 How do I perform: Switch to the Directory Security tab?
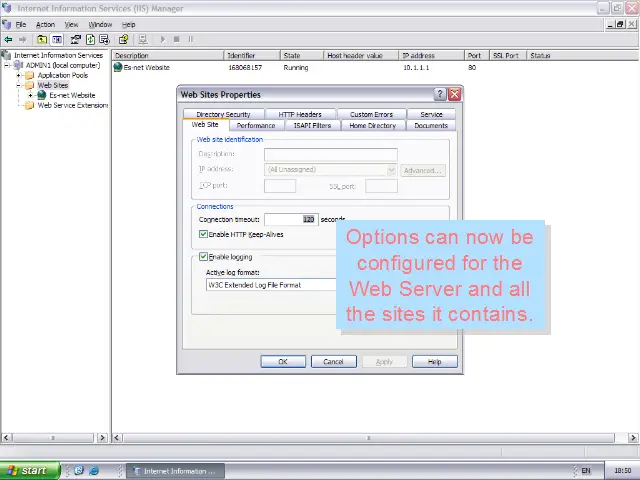[x=223, y=114]
